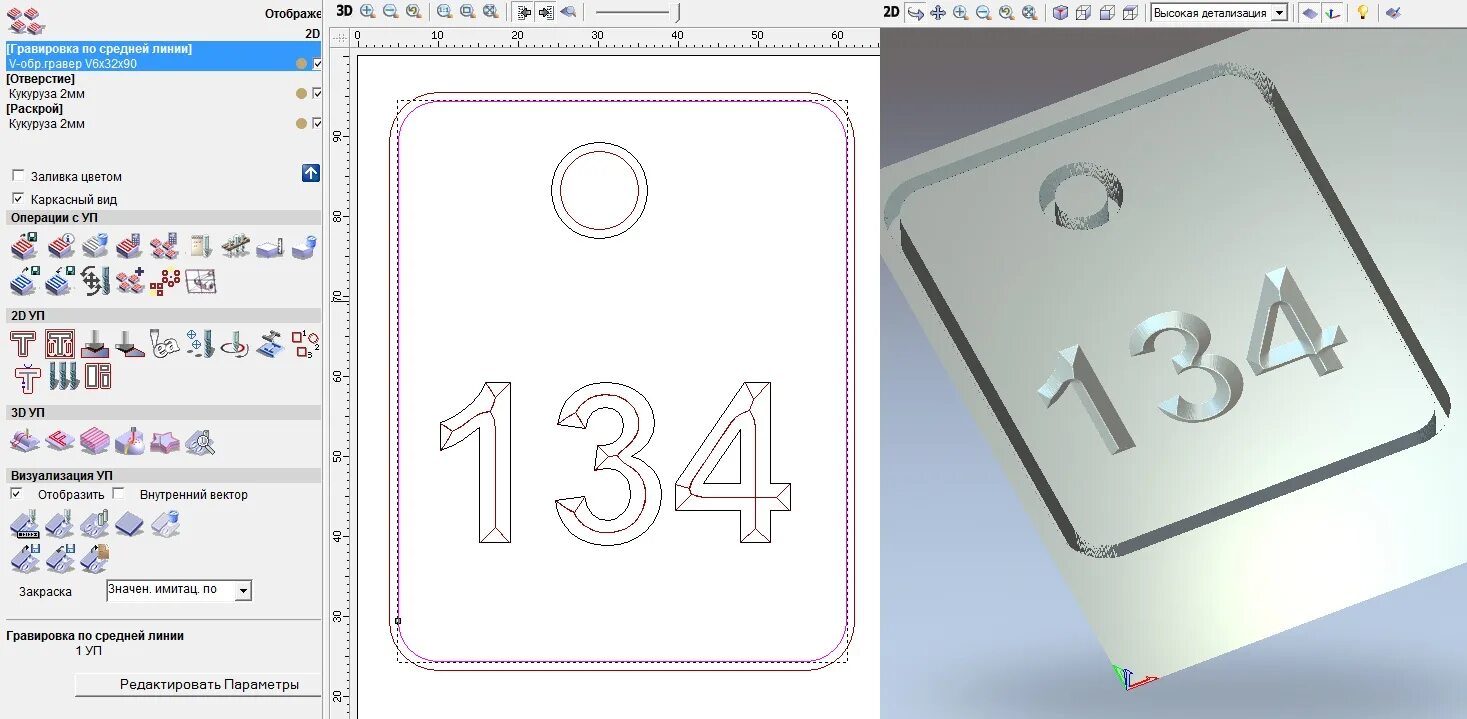Uncheck Каркасный вид checkbox

[x=18, y=199]
